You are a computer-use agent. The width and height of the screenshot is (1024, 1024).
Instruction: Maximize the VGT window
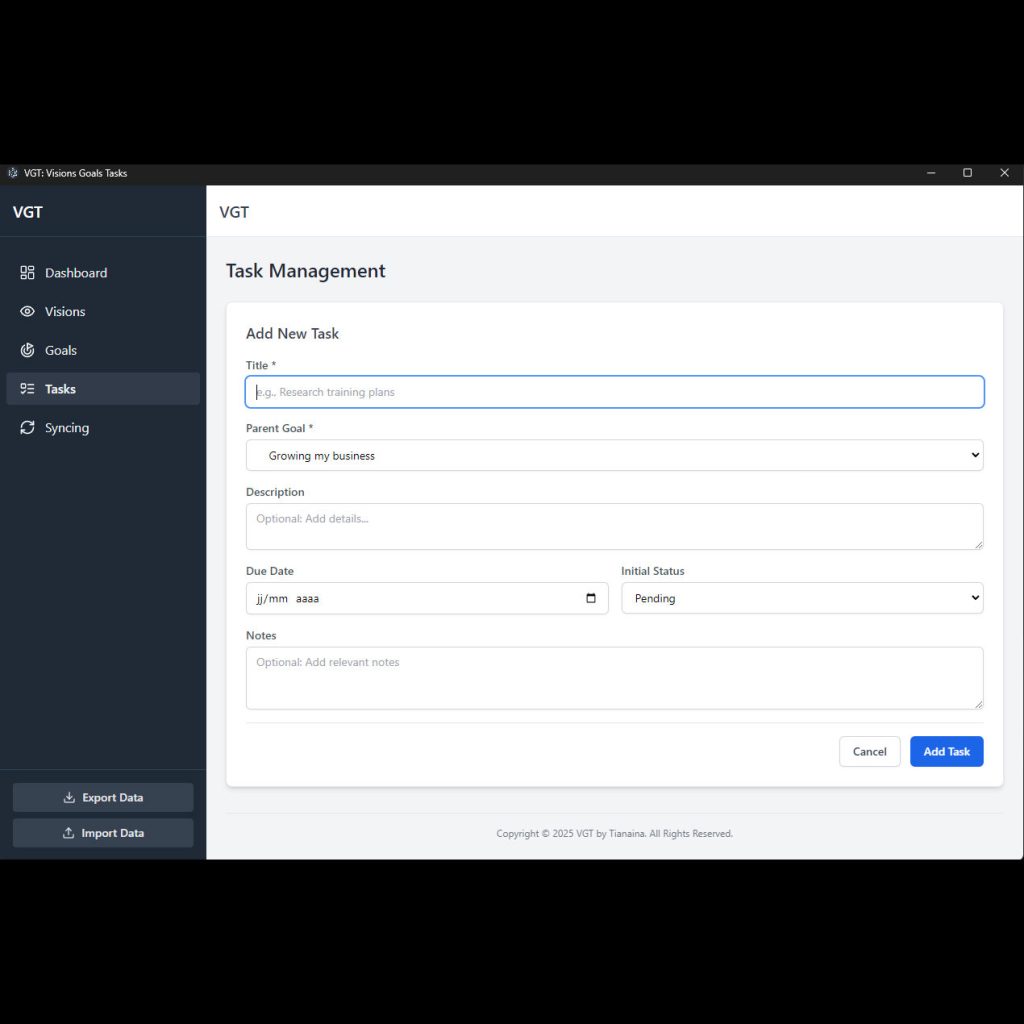tap(967, 173)
